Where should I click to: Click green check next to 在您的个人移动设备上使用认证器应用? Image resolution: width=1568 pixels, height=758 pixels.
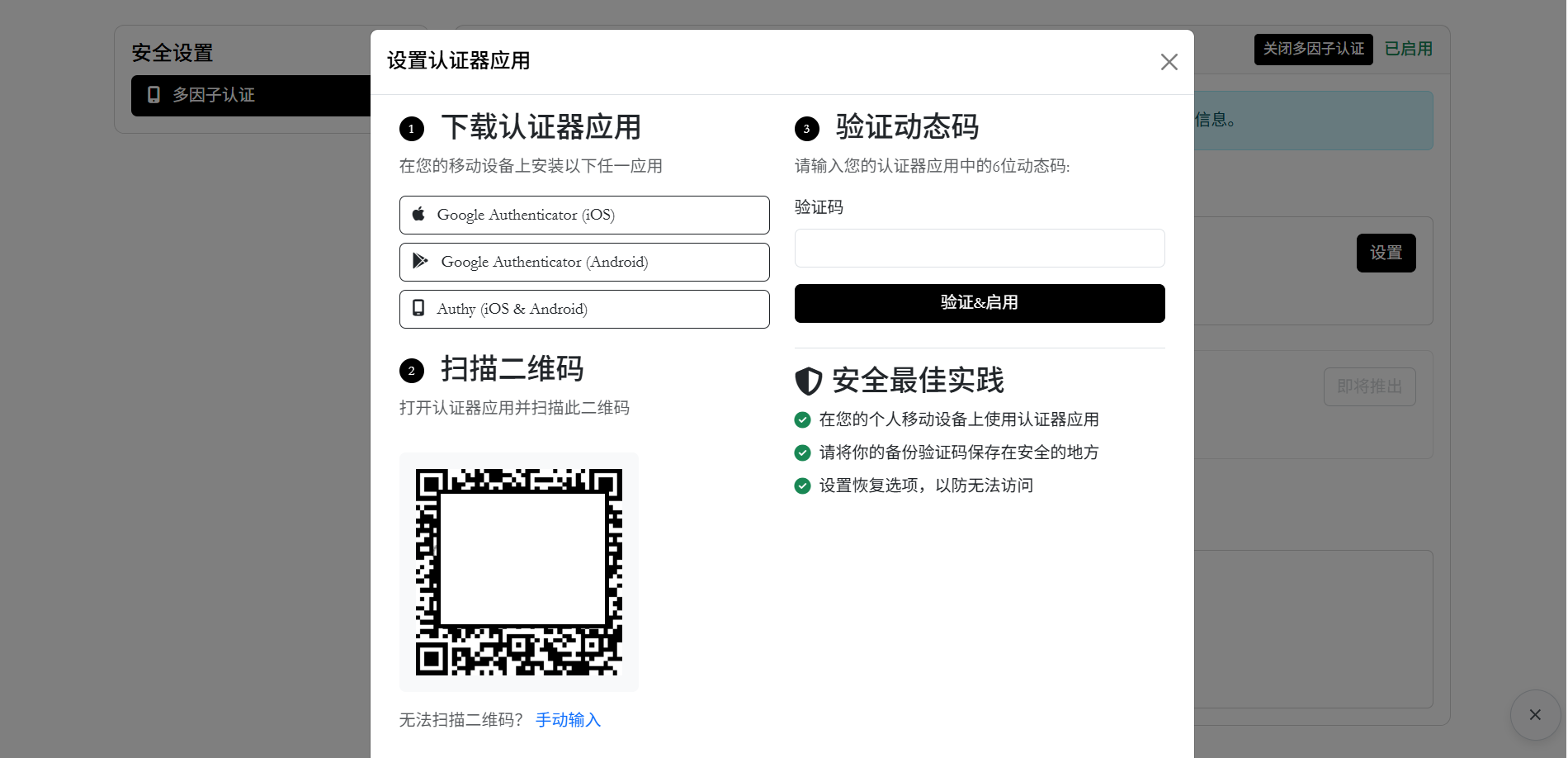[x=802, y=419]
